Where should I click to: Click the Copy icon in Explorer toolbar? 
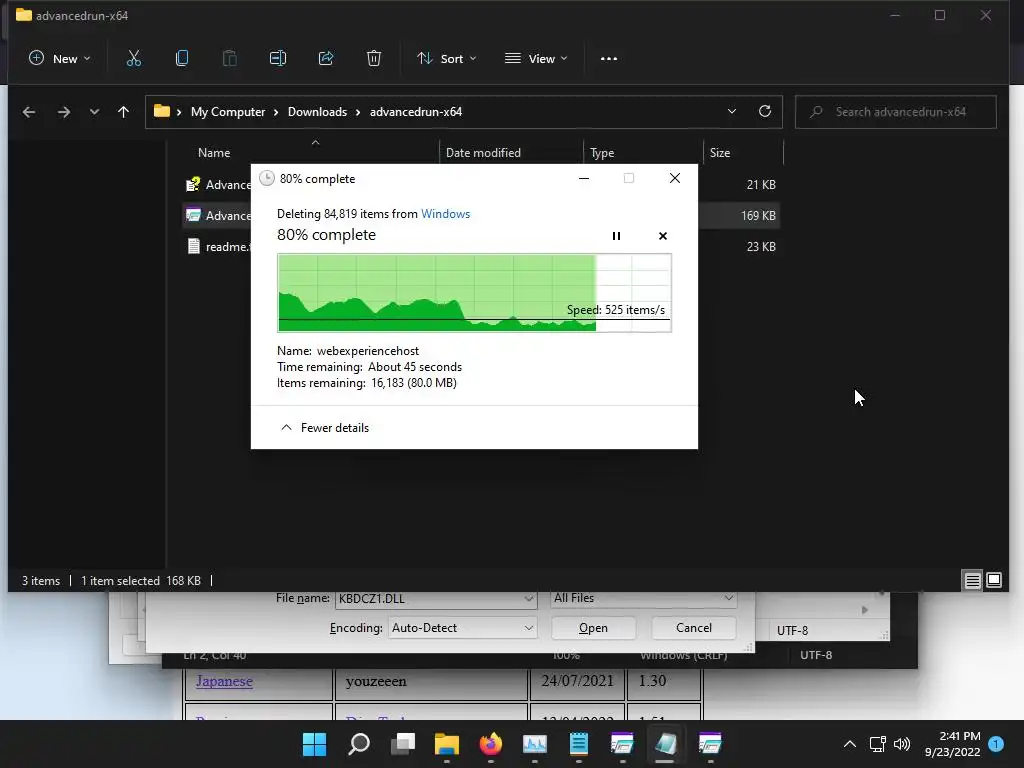(182, 59)
